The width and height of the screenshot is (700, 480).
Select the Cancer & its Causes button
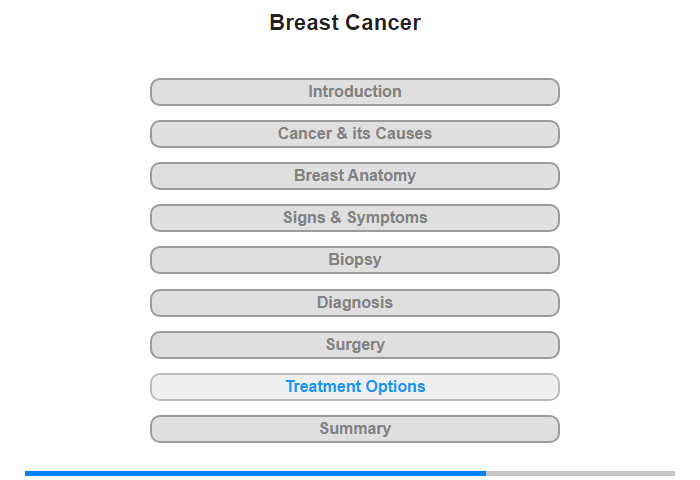354,134
